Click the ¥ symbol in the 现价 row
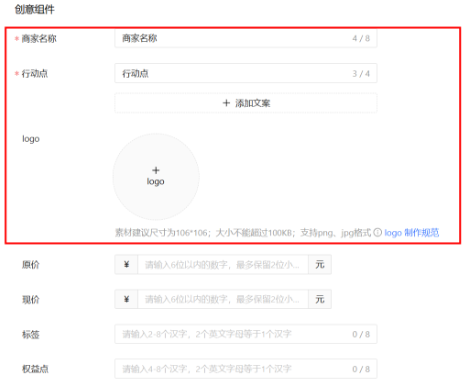468x385 pixels. click(126, 299)
